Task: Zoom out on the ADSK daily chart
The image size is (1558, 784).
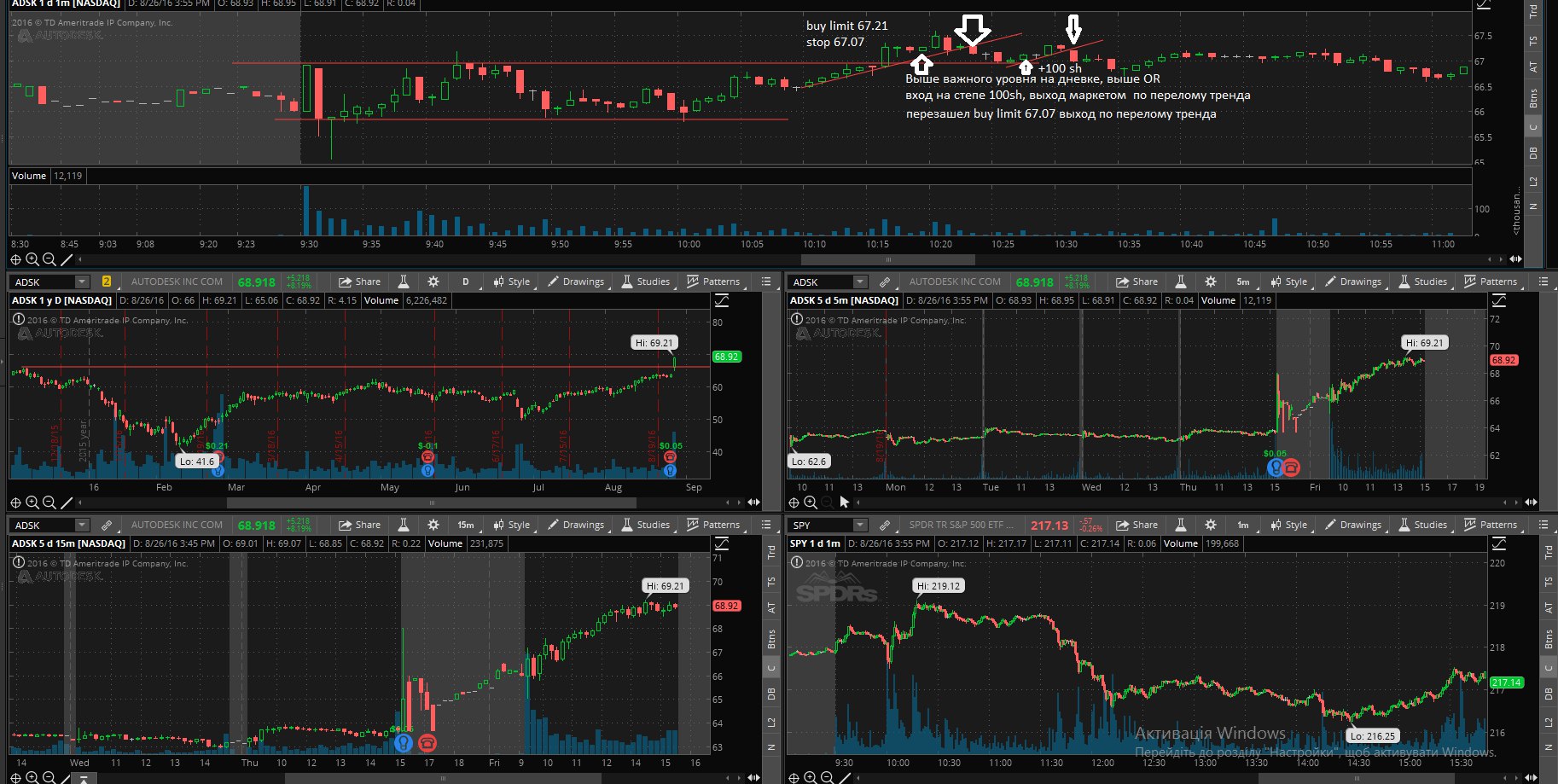Action: 49,502
